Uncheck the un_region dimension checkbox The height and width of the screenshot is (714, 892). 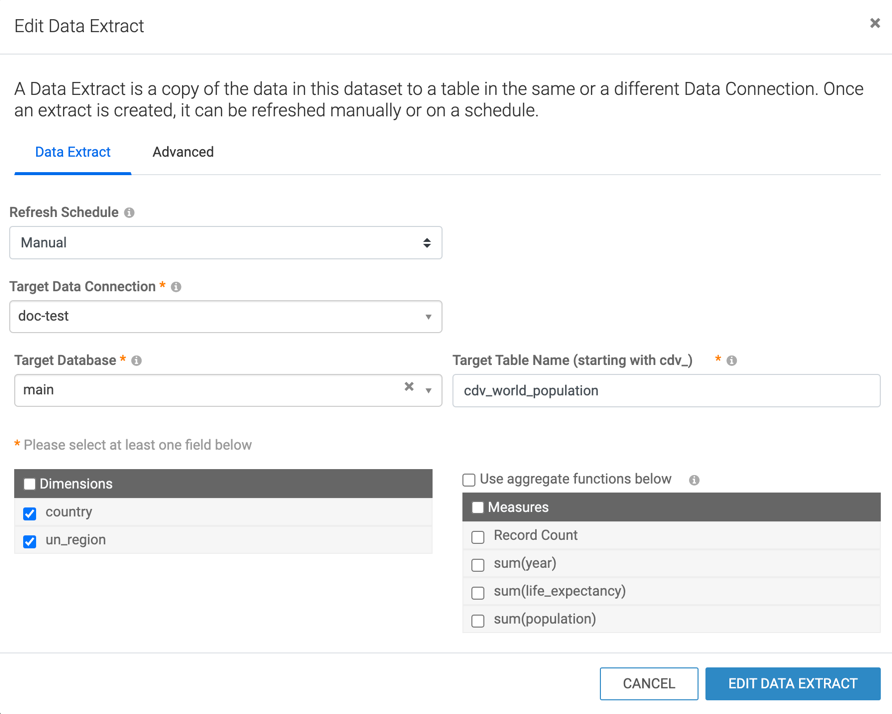click(x=30, y=542)
